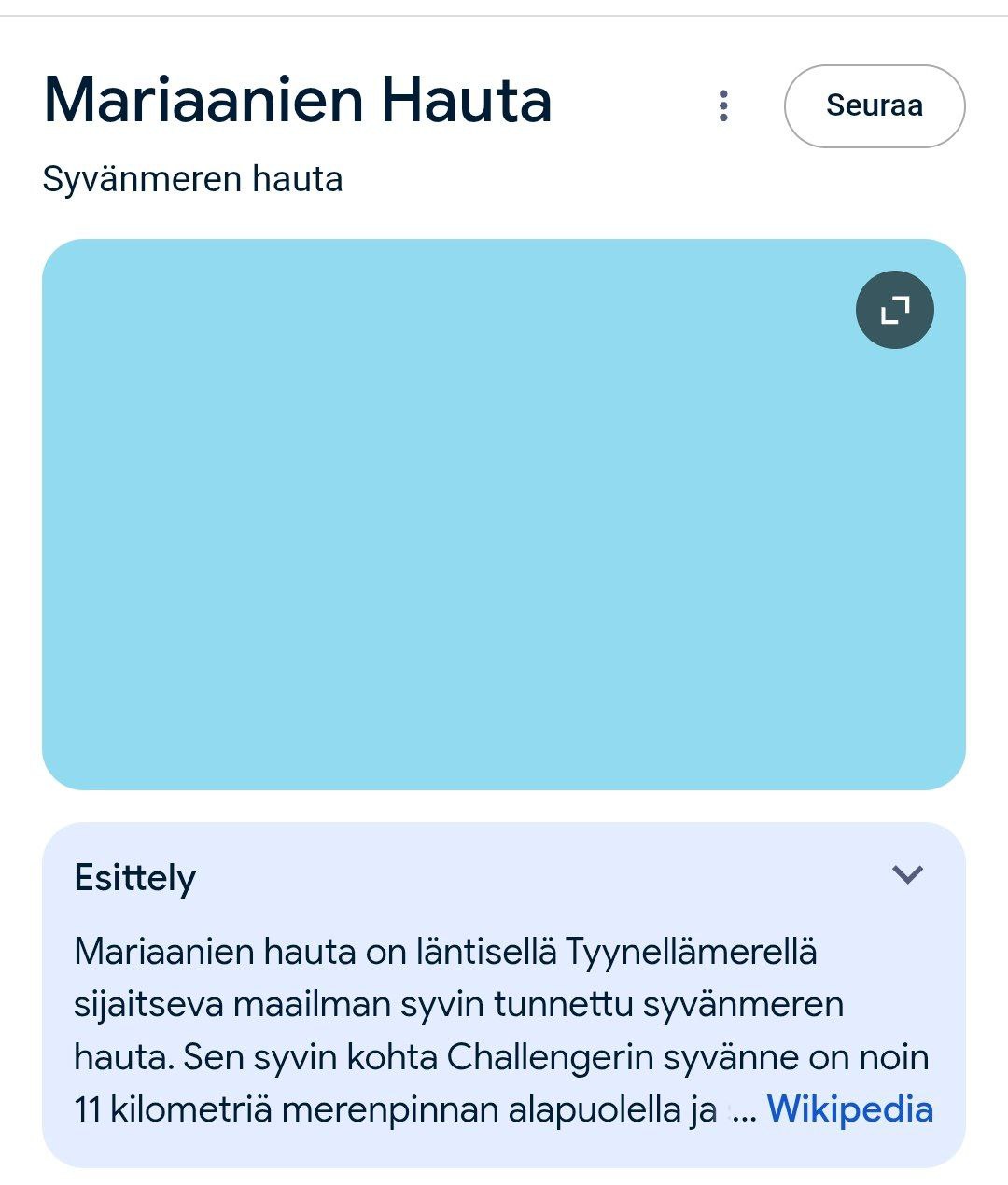Click the Mariaanien Hauta title
The height and width of the screenshot is (1185, 1008).
(x=298, y=100)
